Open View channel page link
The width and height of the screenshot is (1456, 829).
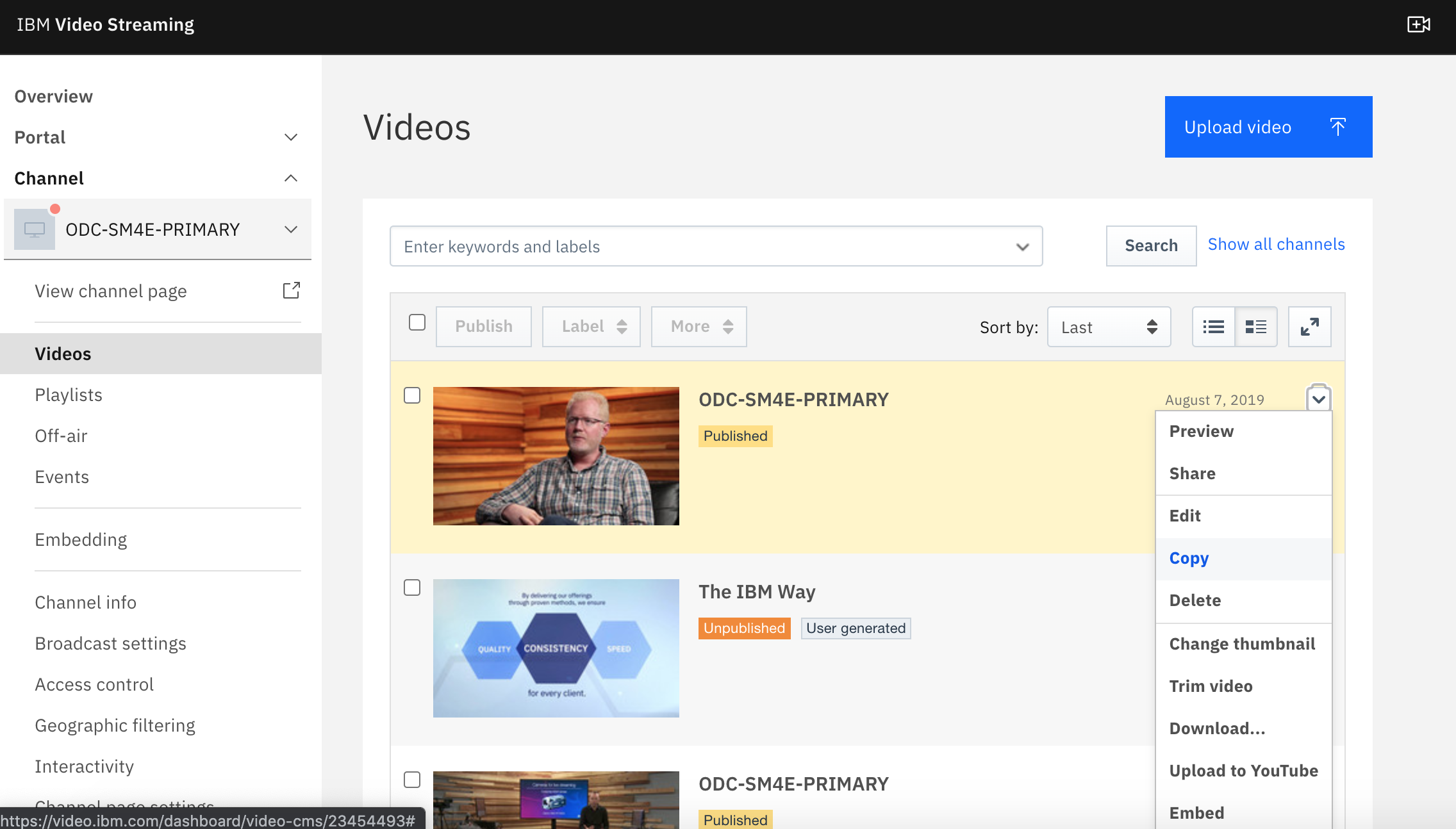pyautogui.click(x=111, y=291)
